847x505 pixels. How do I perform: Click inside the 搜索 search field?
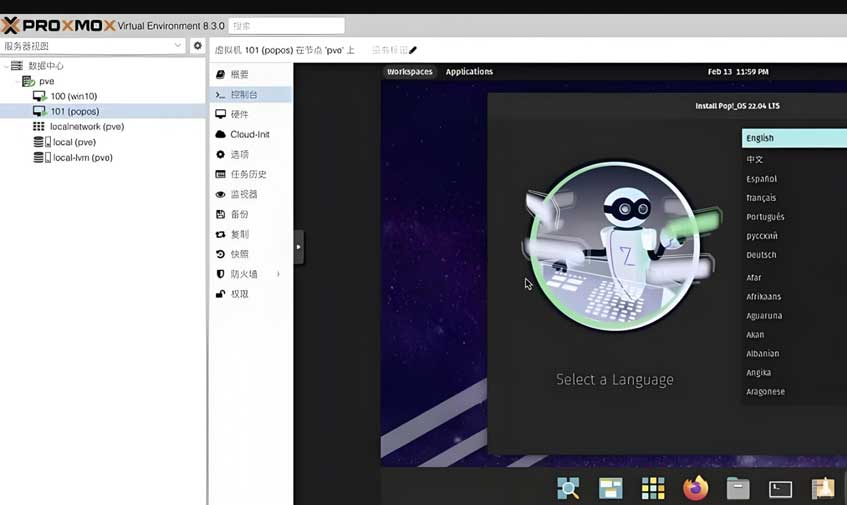point(286,26)
